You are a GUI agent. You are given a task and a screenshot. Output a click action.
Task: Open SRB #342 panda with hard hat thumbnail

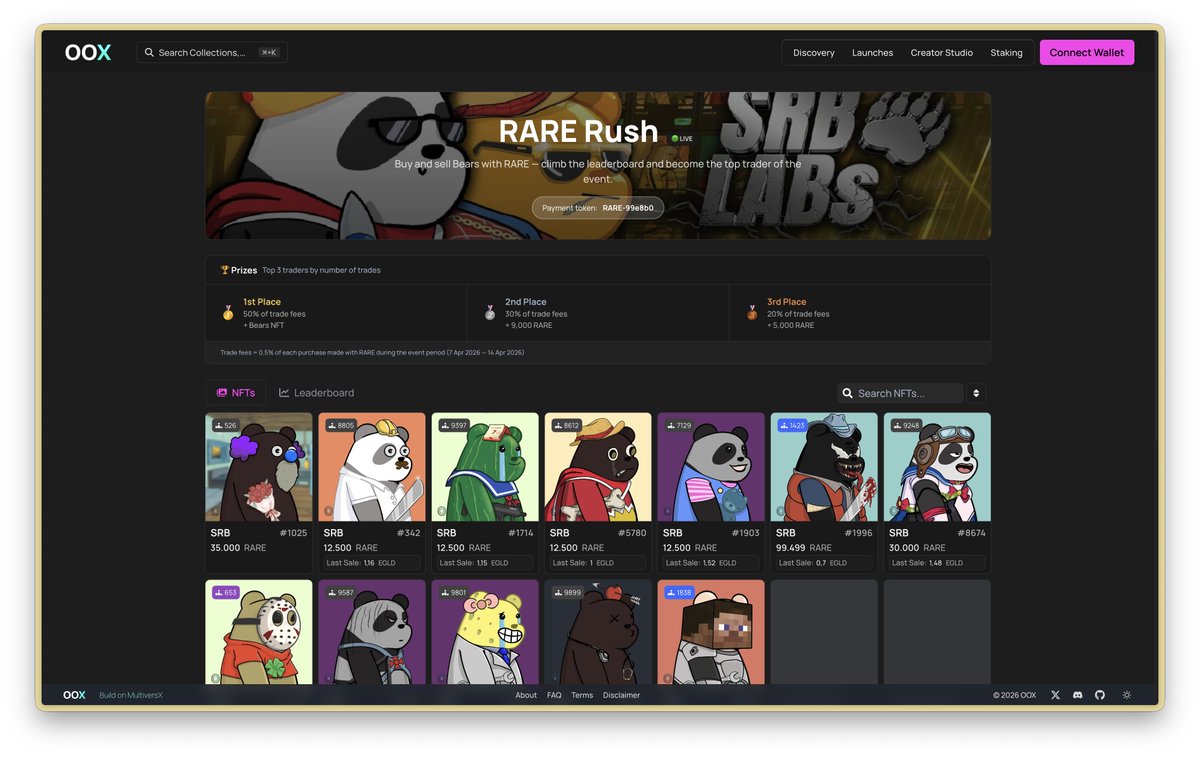pyautogui.click(x=372, y=467)
